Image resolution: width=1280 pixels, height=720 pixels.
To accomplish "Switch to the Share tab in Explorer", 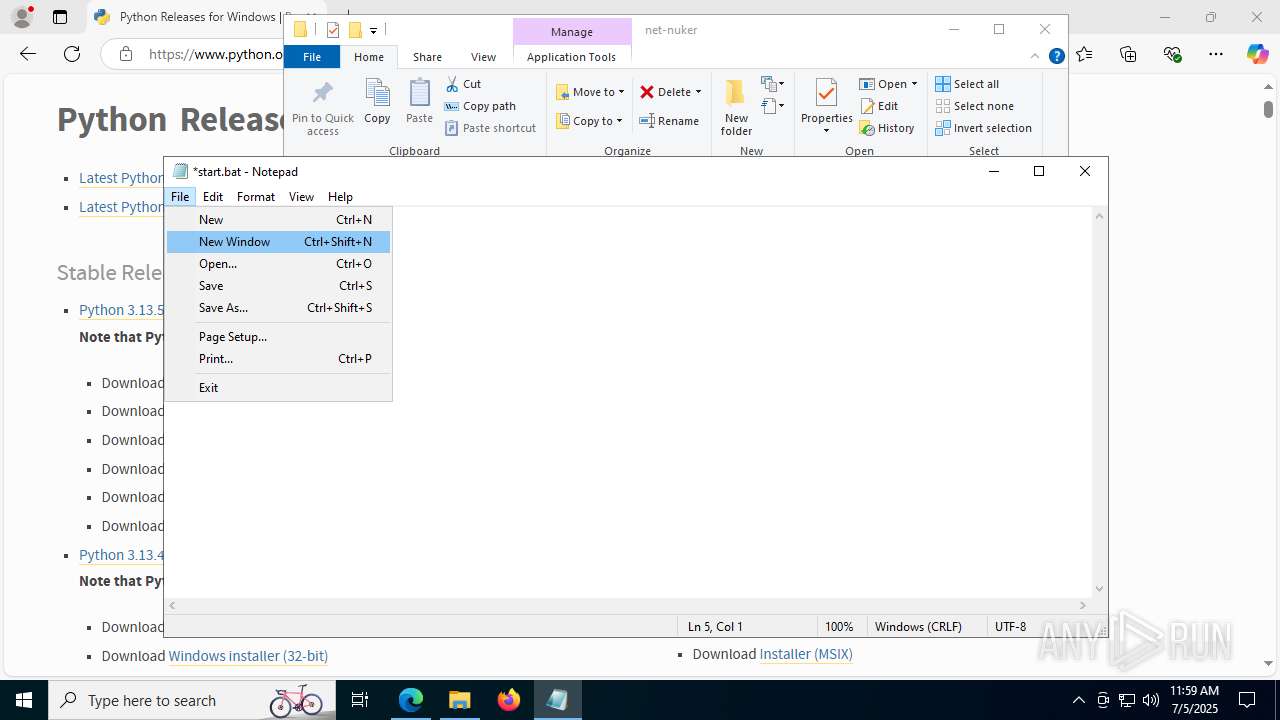I will tap(427, 57).
